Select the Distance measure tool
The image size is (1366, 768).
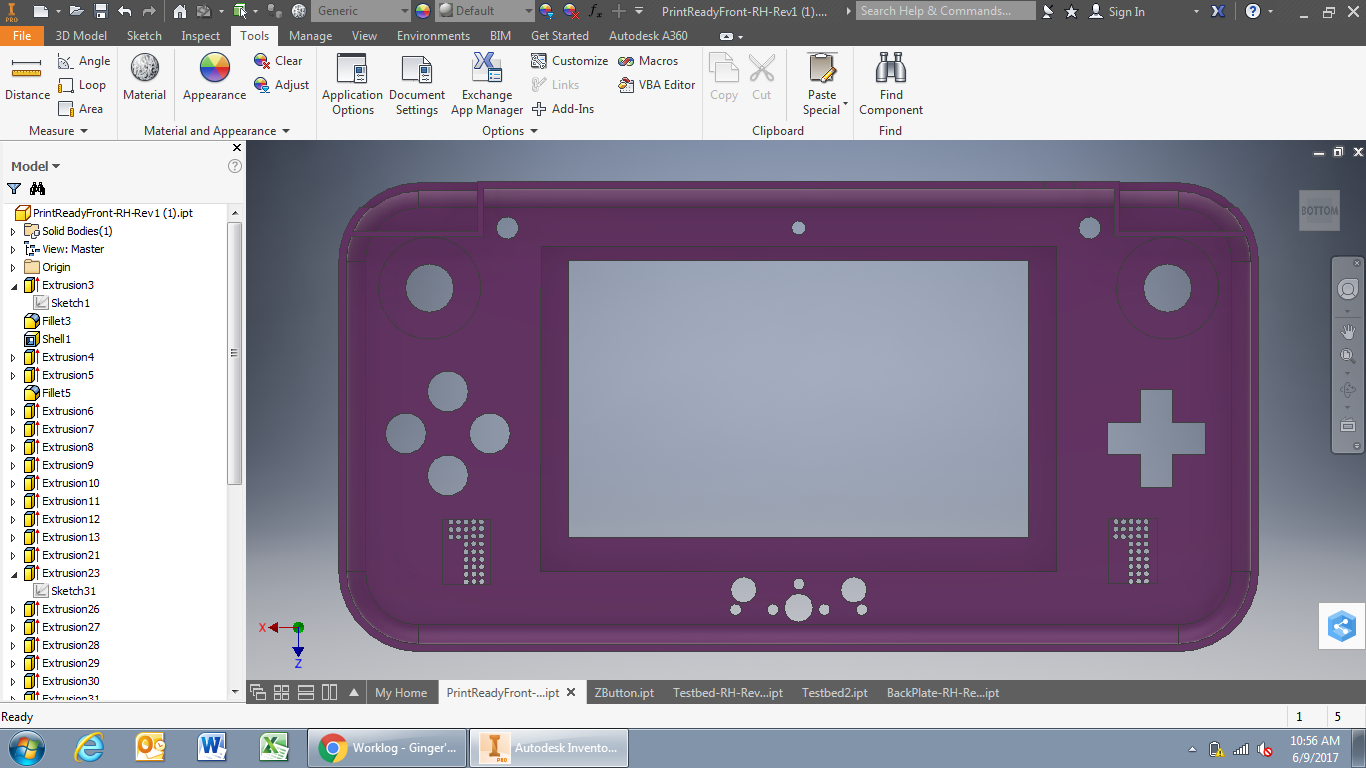pos(27,78)
